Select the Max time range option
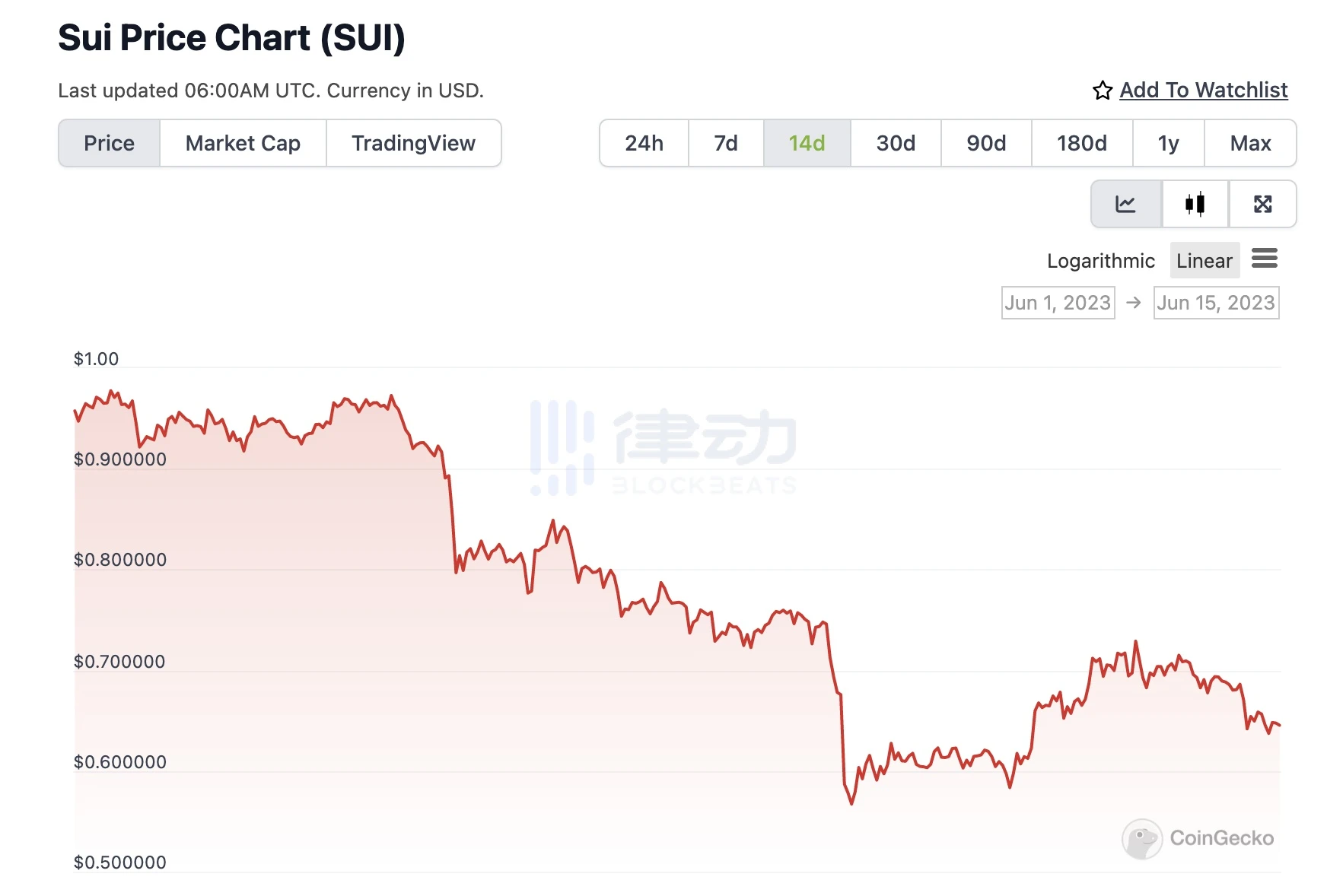This screenshot has width=1327, height=896. pyautogui.click(x=1250, y=143)
